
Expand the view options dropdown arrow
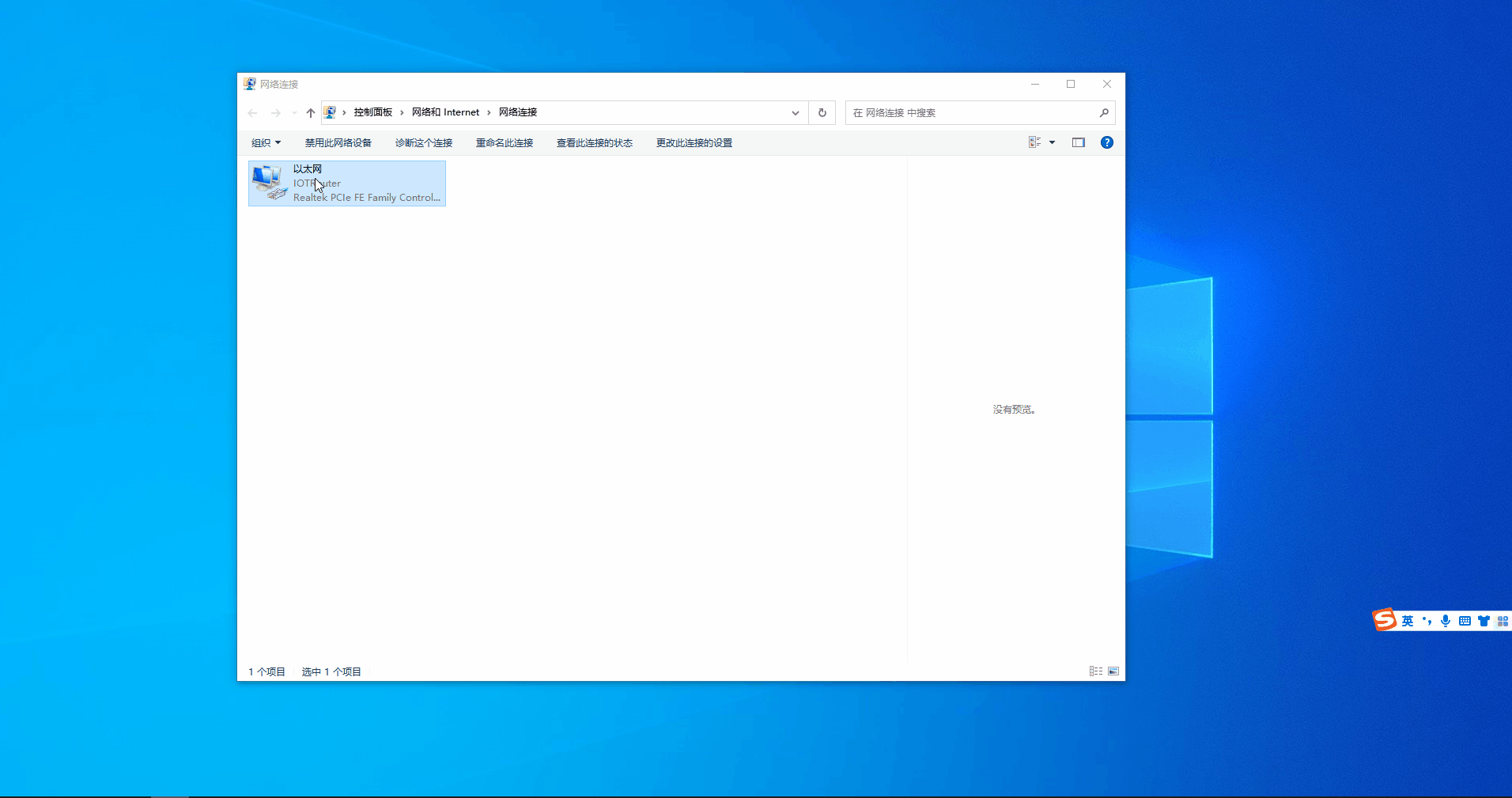click(x=1052, y=142)
